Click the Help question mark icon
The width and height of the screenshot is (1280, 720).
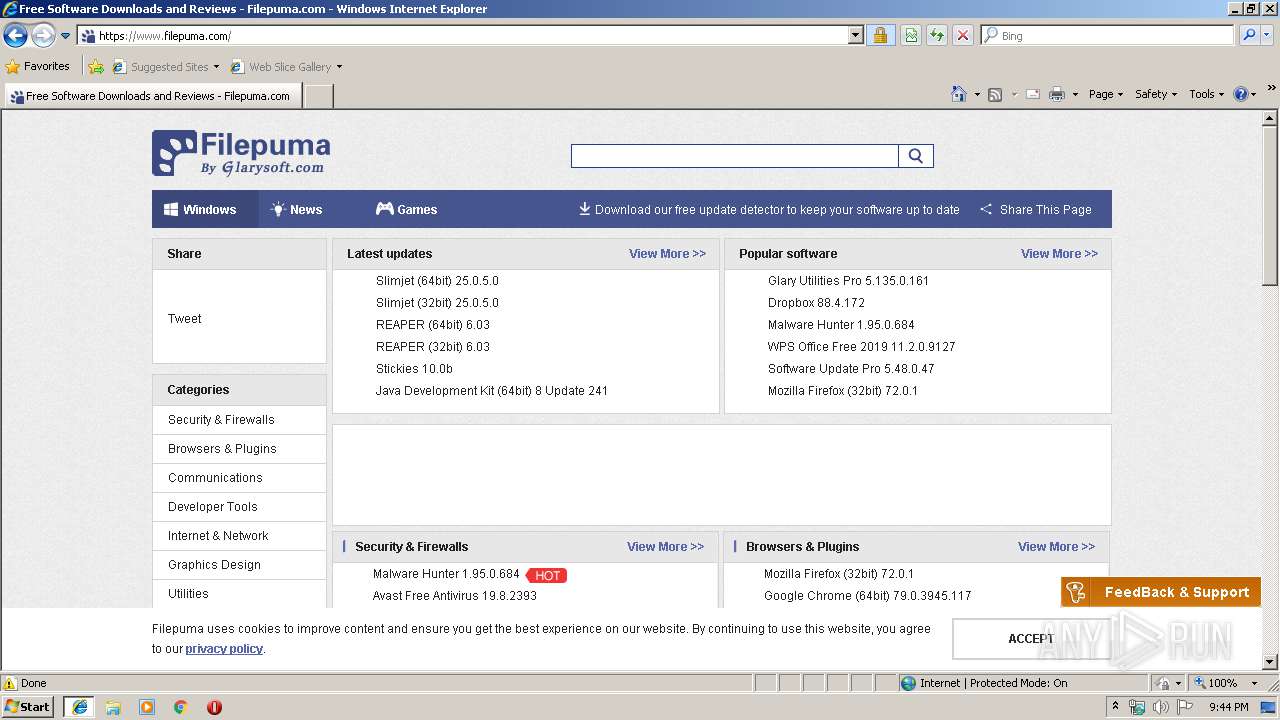click(1241, 94)
